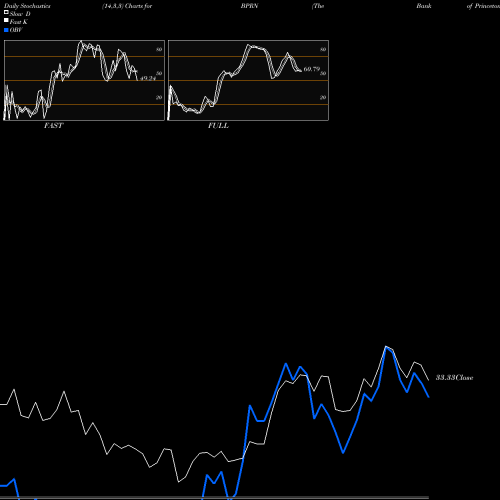Image resolution: width=500 pixels, height=500 pixels.
Task: Click the 20 level label in FULL chart
Action: tap(323, 97)
